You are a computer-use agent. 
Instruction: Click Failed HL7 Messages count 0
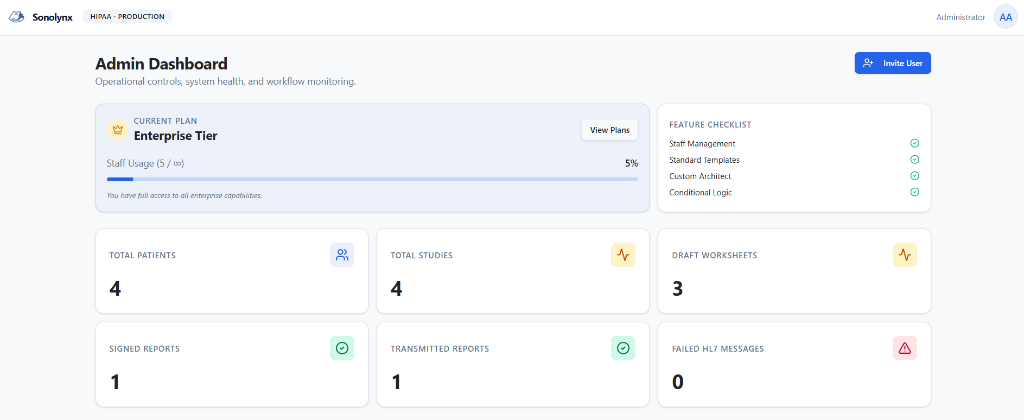point(677,381)
